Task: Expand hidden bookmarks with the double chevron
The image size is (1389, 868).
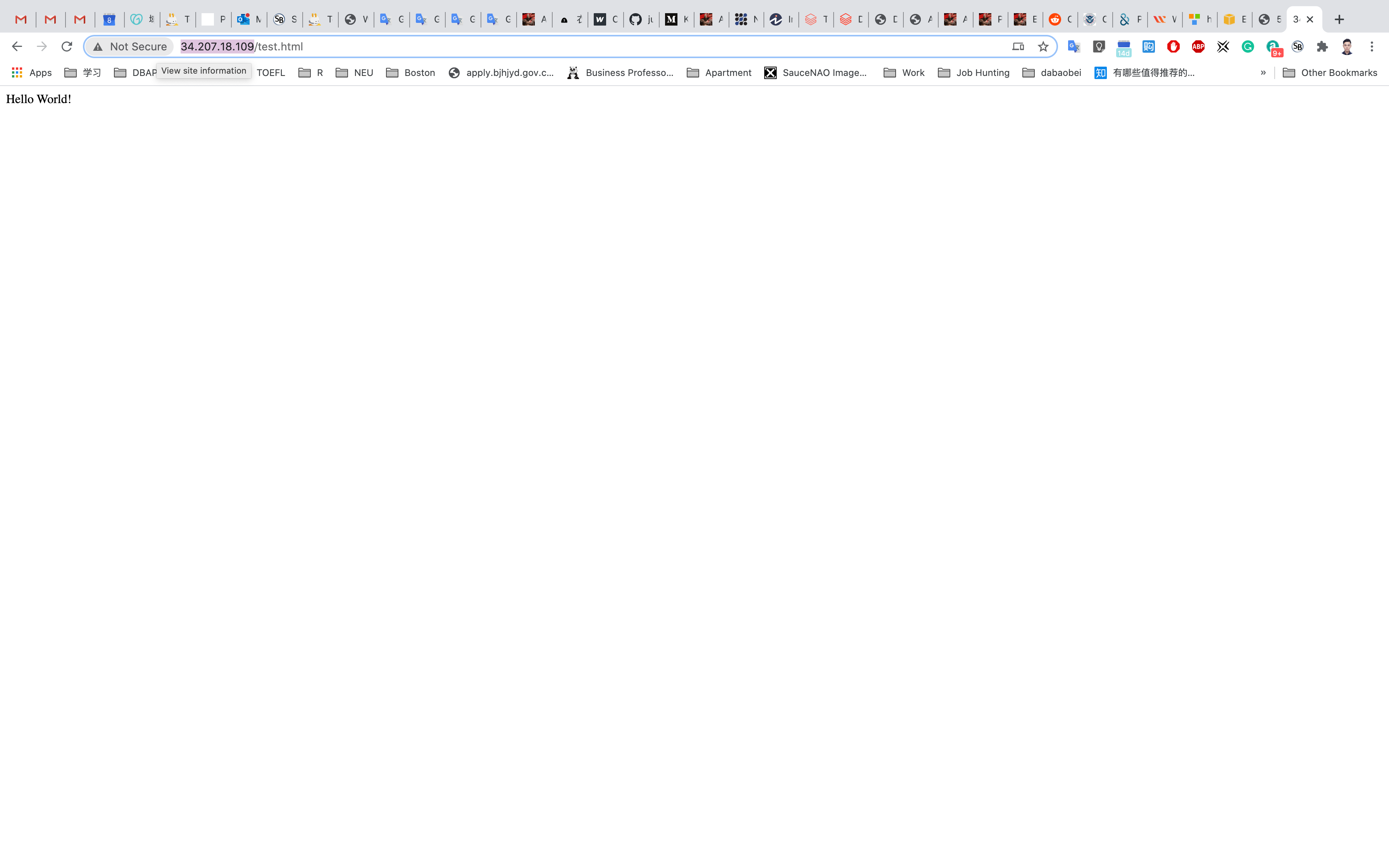Action: click(x=1263, y=72)
